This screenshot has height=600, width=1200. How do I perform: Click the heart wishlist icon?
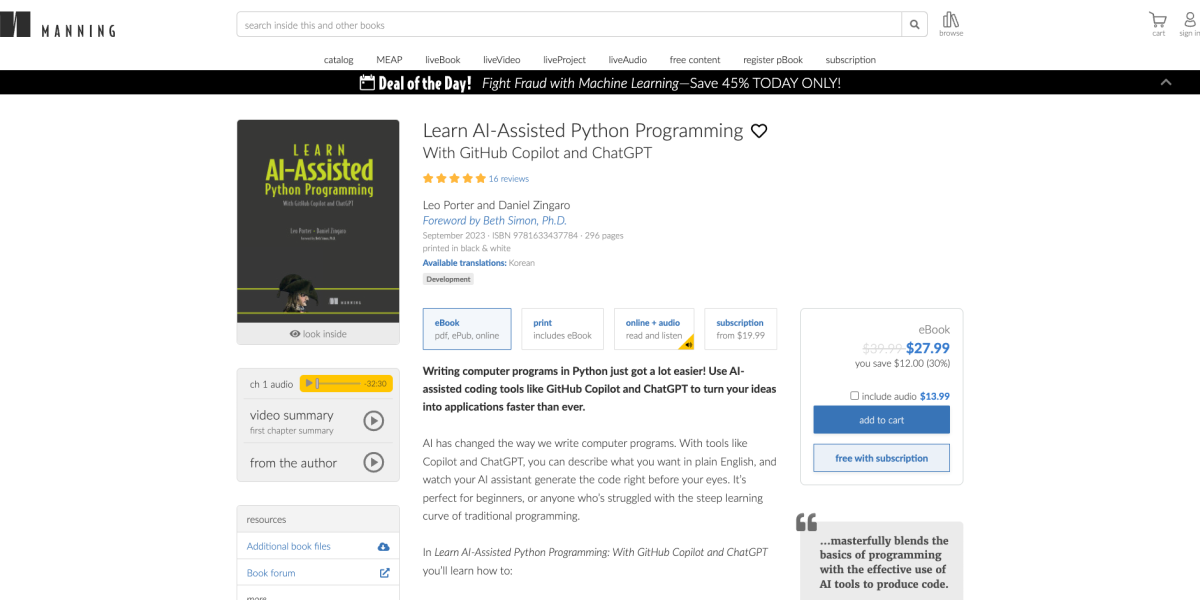click(x=759, y=131)
